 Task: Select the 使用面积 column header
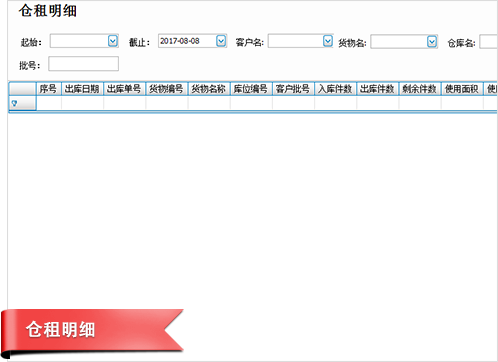[x=462, y=89]
